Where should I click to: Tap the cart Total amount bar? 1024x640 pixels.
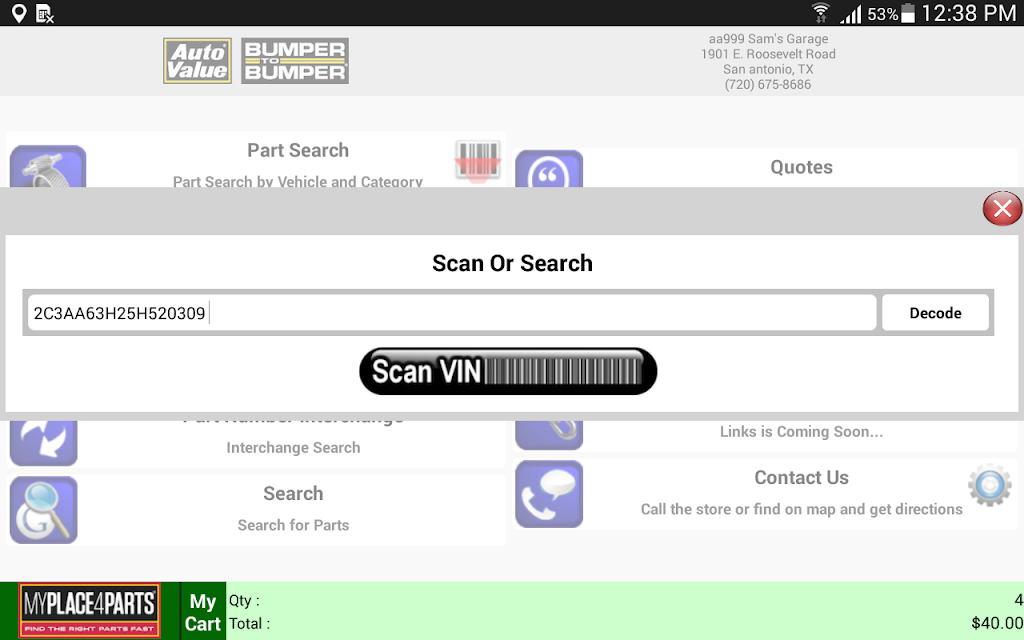click(x=625, y=623)
